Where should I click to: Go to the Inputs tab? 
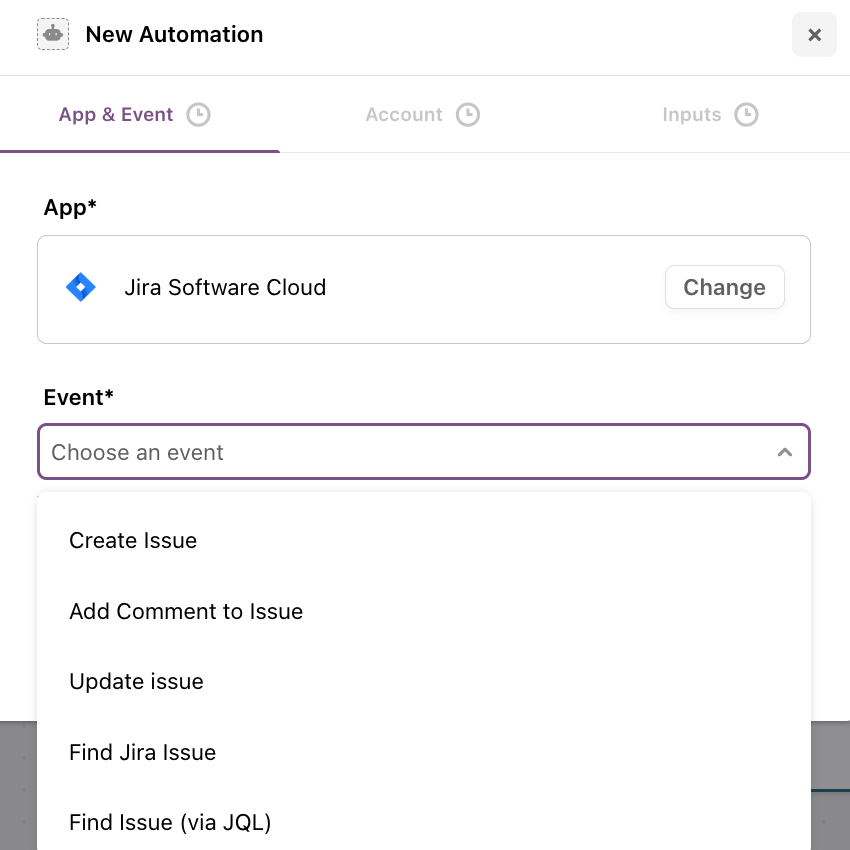click(x=691, y=115)
